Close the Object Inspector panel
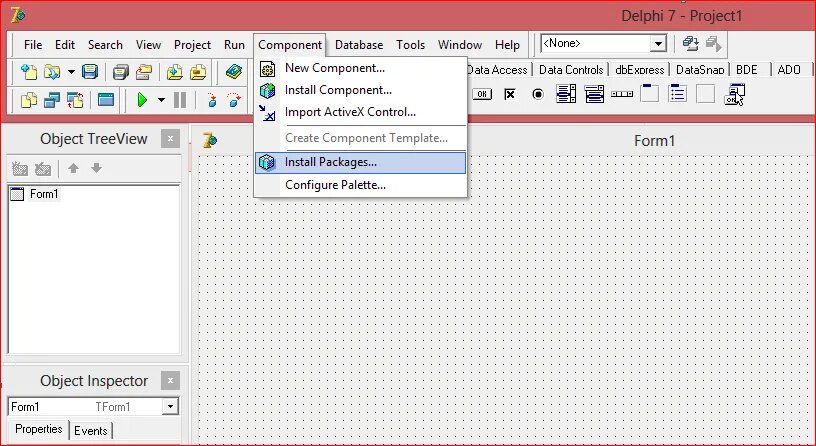816x446 pixels. [170, 380]
